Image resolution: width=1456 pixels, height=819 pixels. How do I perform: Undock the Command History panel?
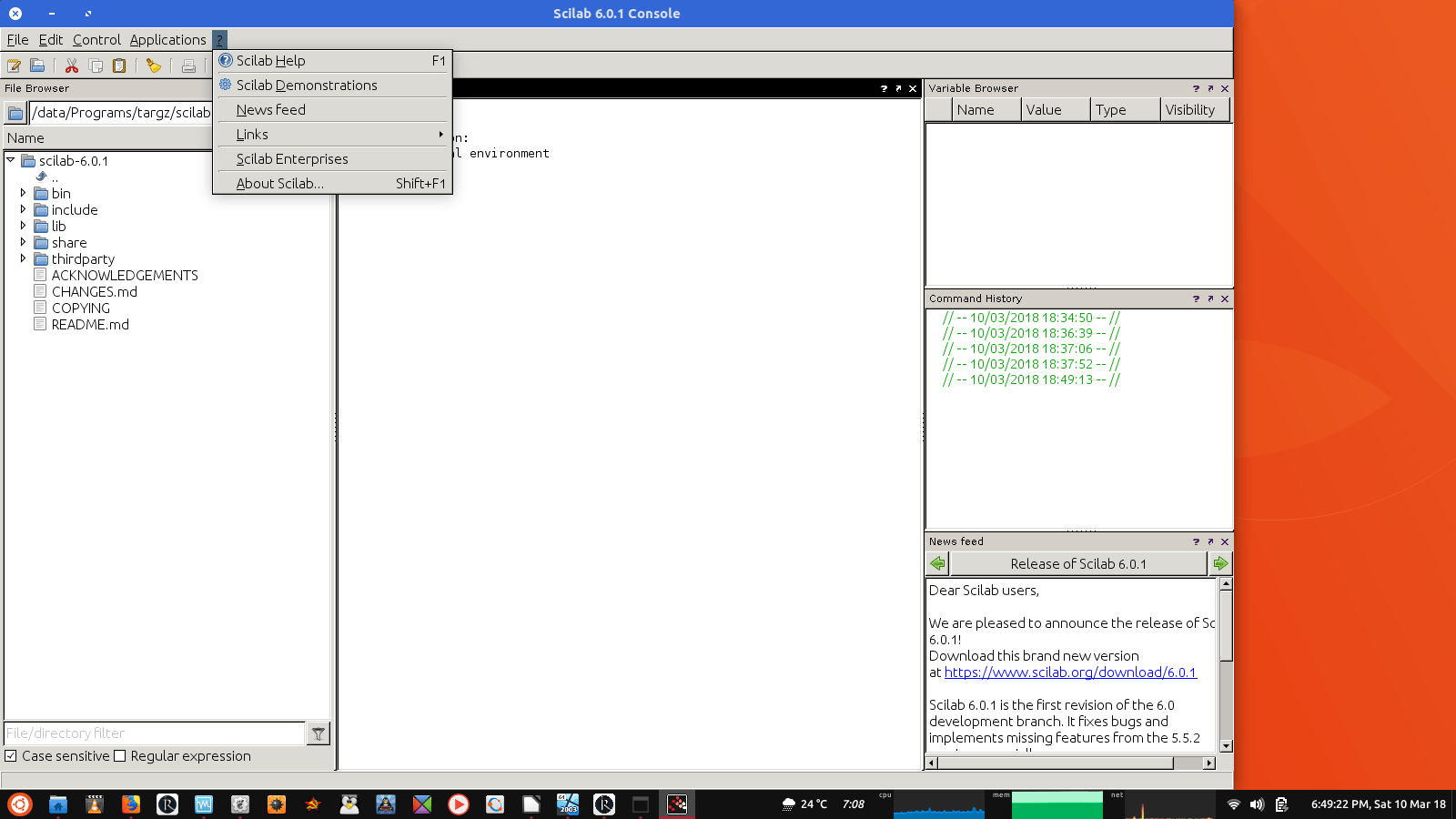click(1210, 298)
